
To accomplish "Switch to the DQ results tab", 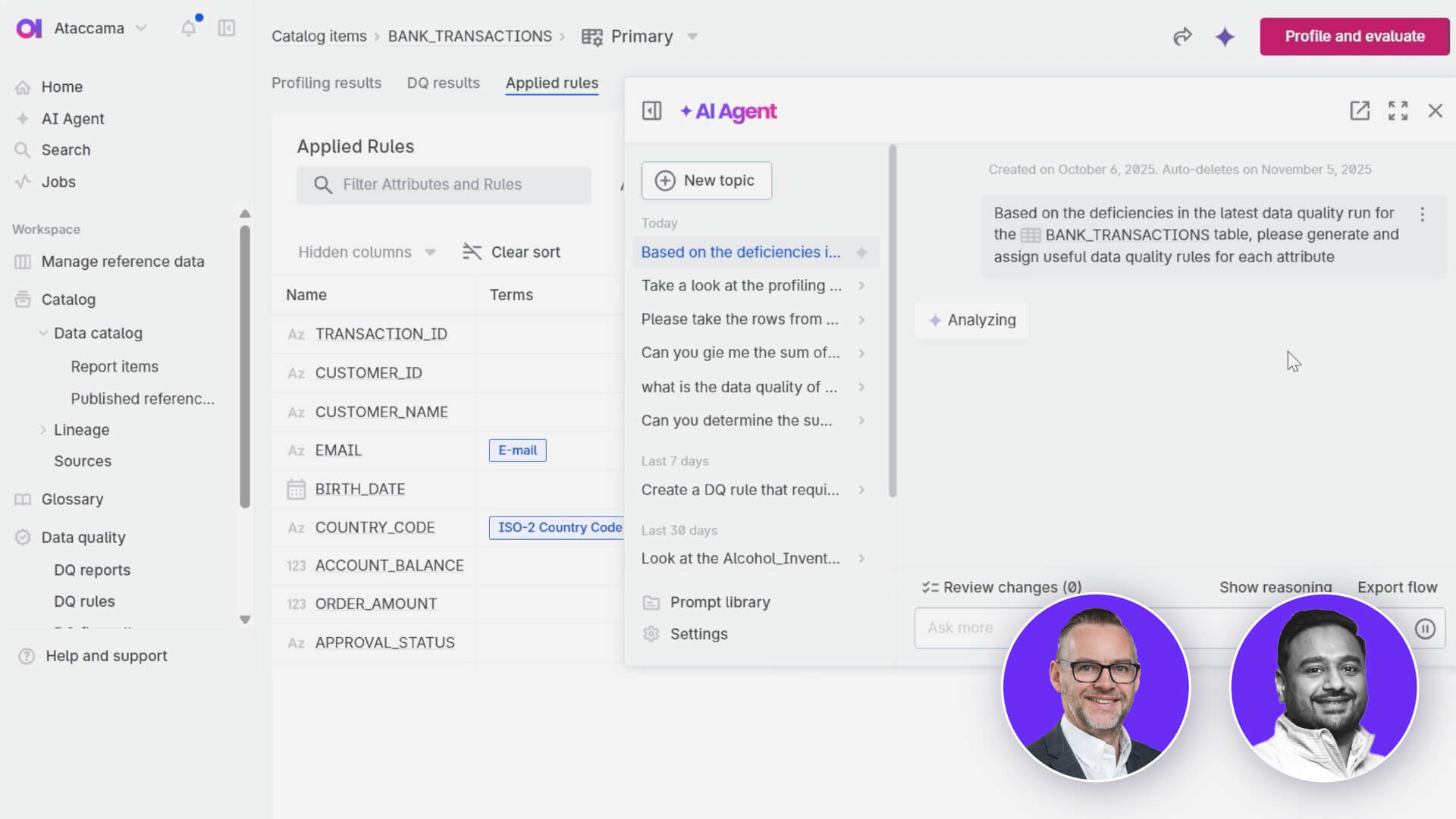I will [x=443, y=83].
